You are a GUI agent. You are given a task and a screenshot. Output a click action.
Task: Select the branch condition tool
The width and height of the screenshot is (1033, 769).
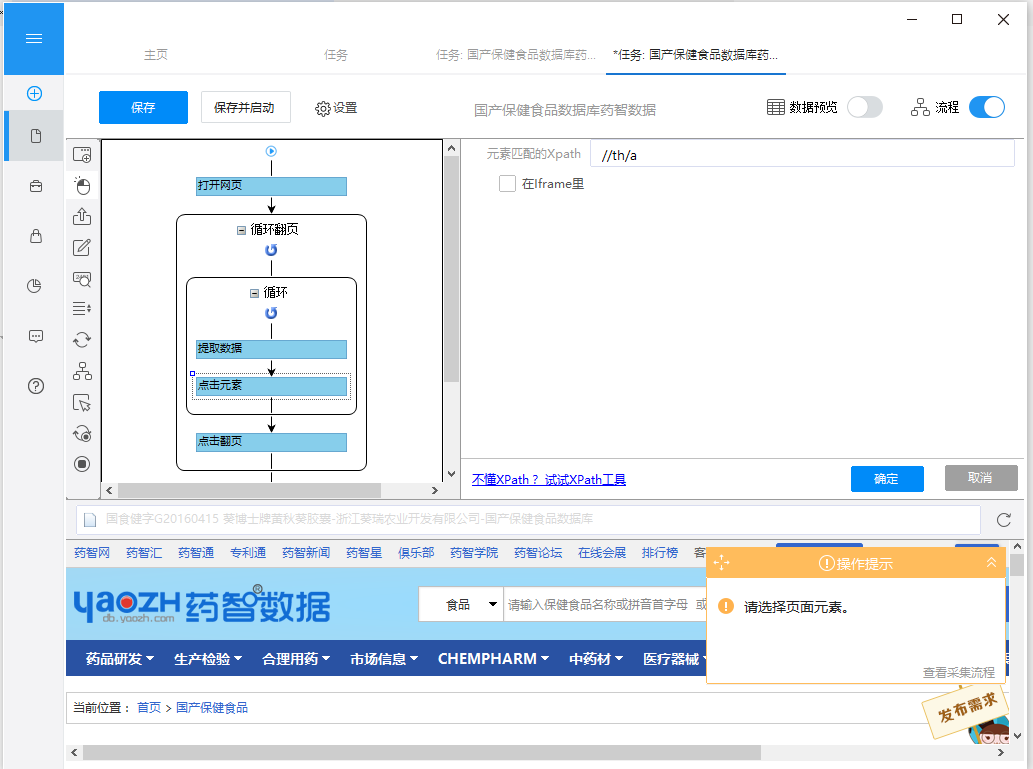(82, 371)
